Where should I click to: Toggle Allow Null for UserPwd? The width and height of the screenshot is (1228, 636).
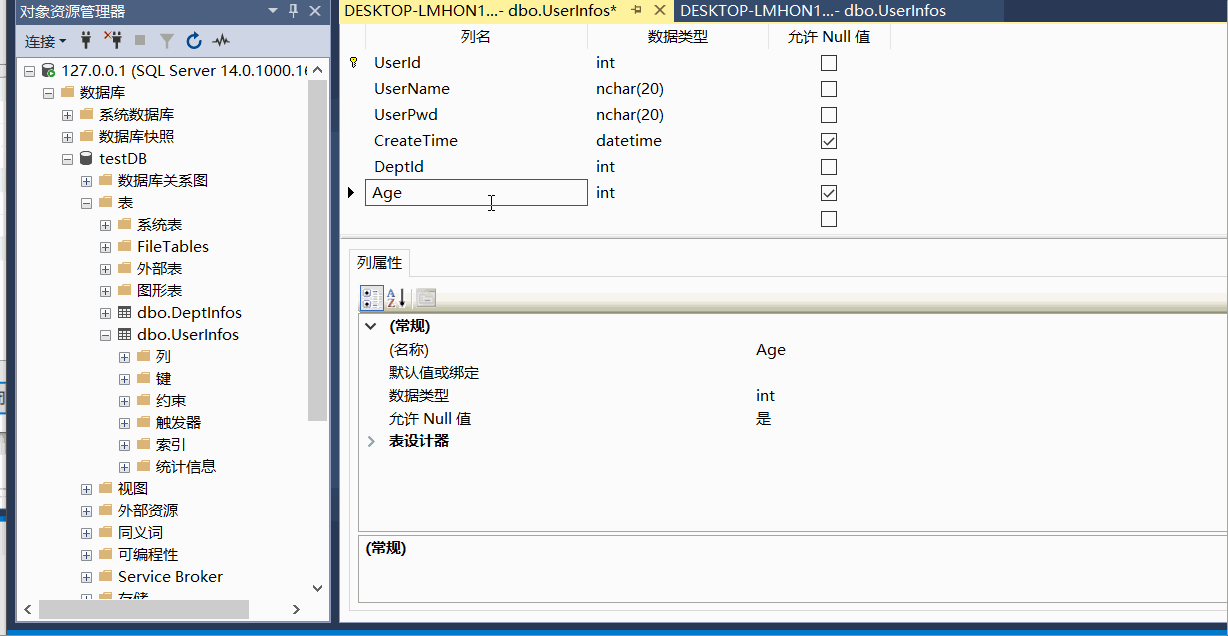pyautogui.click(x=829, y=115)
